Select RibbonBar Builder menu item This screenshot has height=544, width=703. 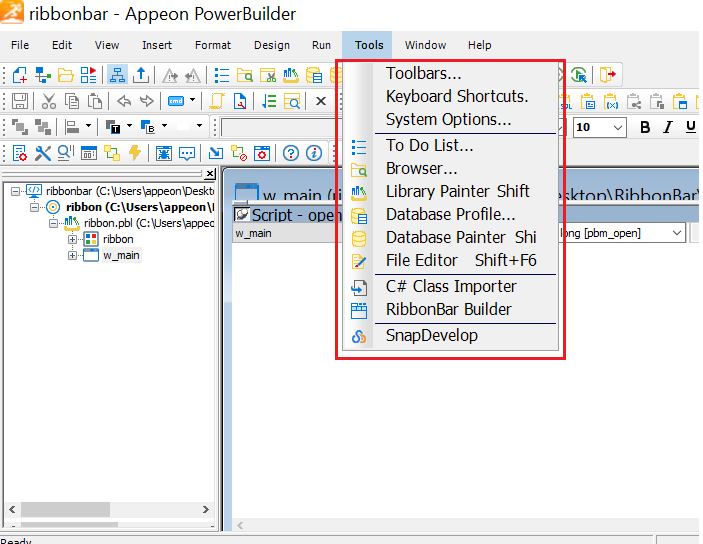click(451, 309)
